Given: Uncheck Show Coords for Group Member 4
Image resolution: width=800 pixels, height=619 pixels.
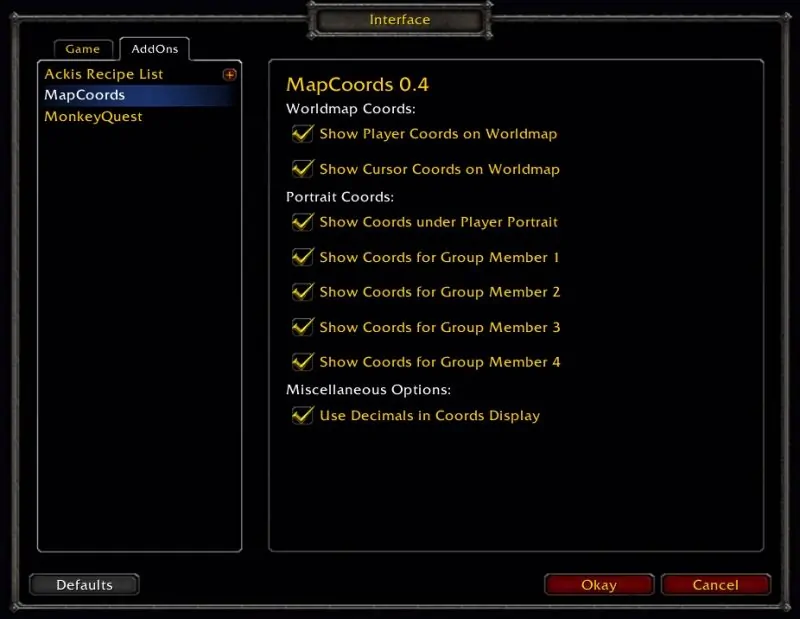Looking at the screenshot, I should point(303,362).
